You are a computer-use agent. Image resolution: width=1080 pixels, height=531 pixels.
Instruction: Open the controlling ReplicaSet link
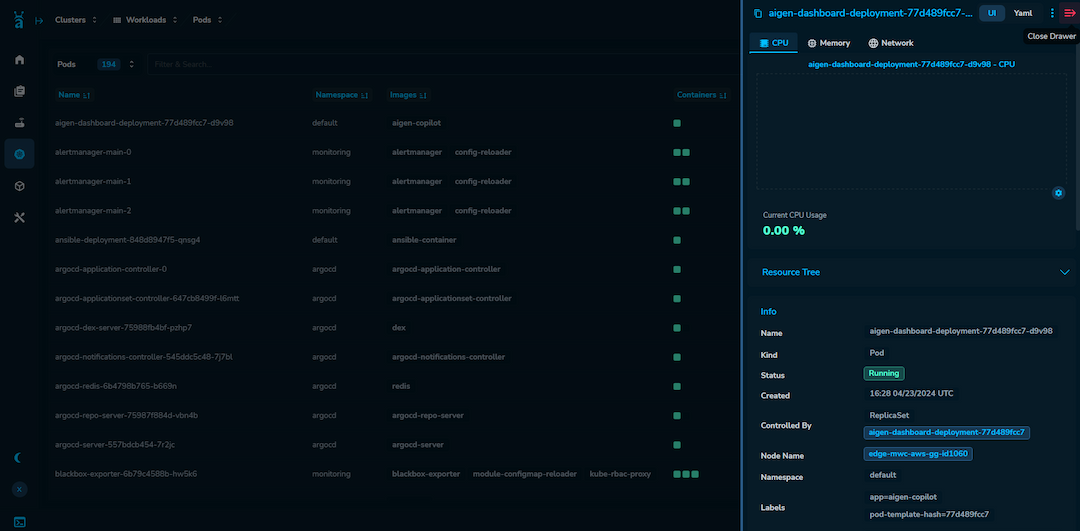click(946, 433)
